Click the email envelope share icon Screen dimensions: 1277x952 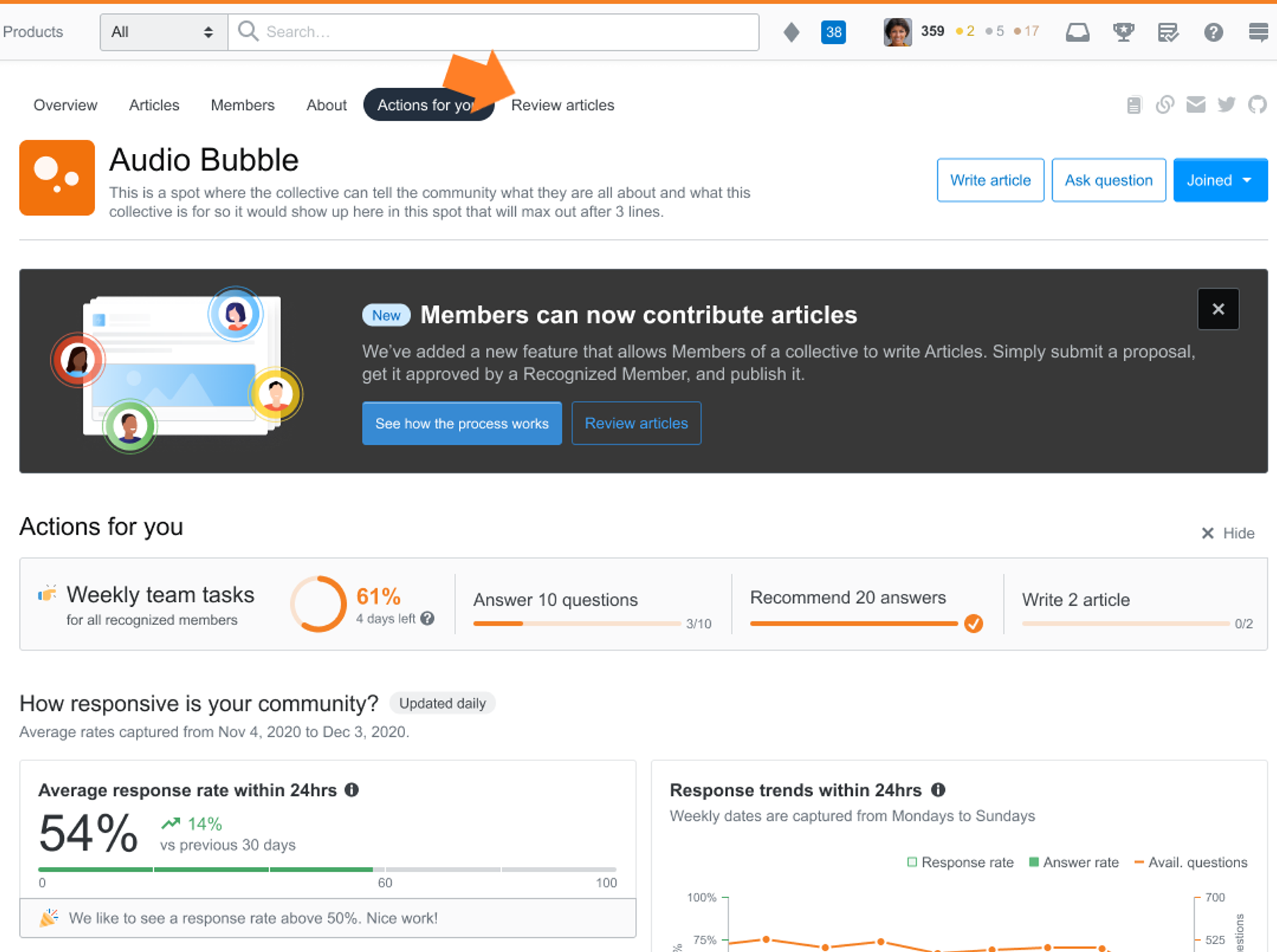point(1195,105)
